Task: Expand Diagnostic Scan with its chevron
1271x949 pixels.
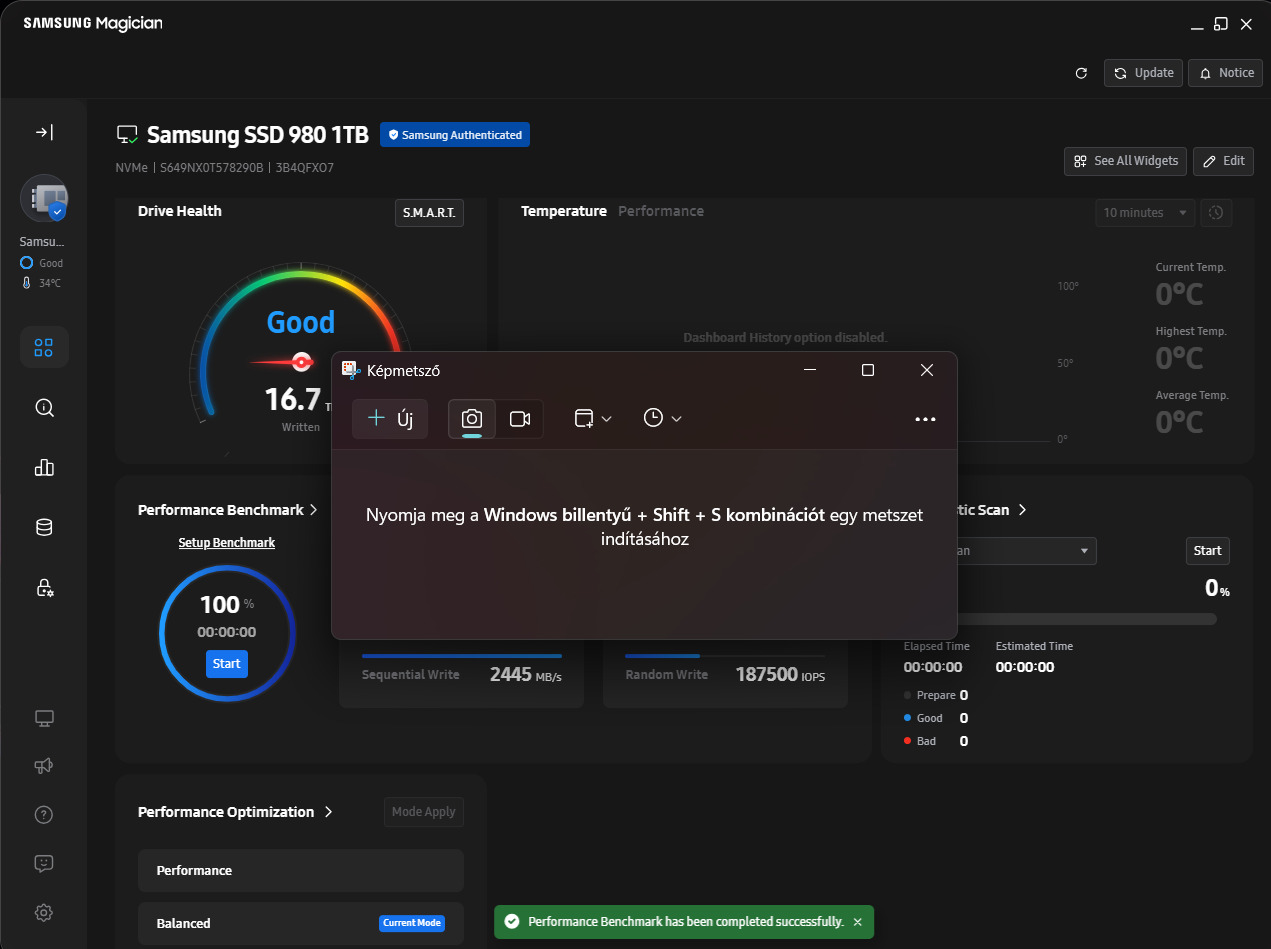Action: (1022, 510)
